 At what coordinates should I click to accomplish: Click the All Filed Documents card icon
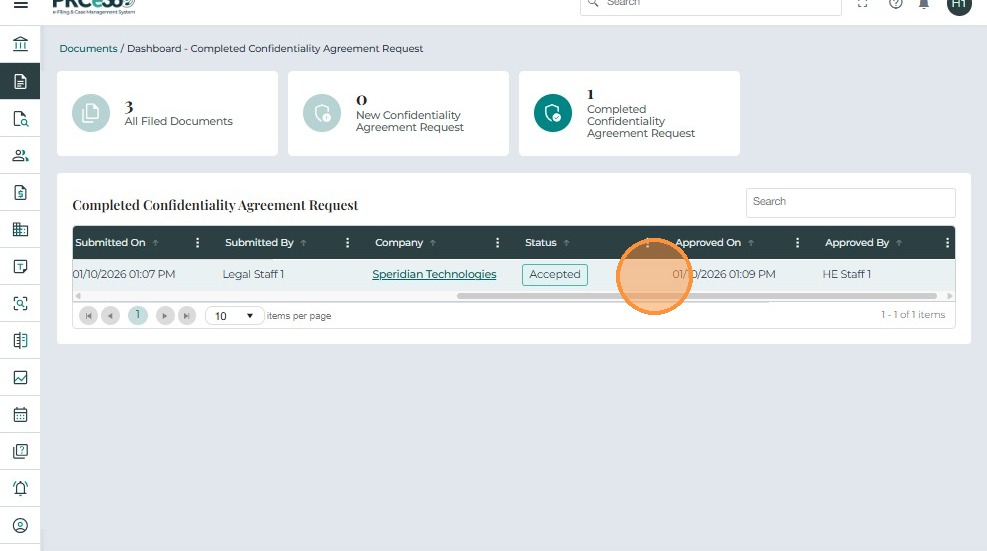(x=91, y=113)
